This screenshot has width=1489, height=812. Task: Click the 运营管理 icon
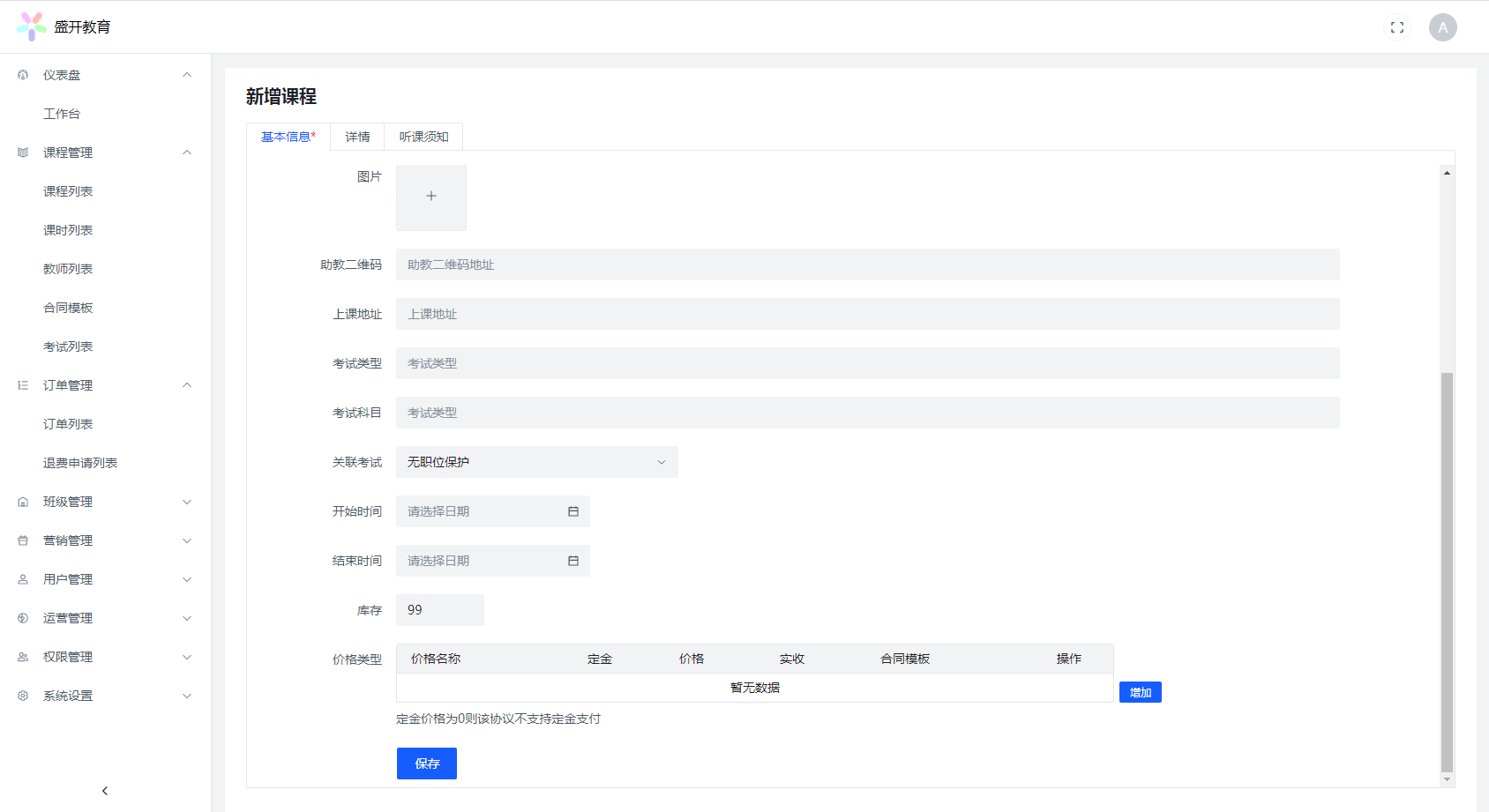pos(23,618)
